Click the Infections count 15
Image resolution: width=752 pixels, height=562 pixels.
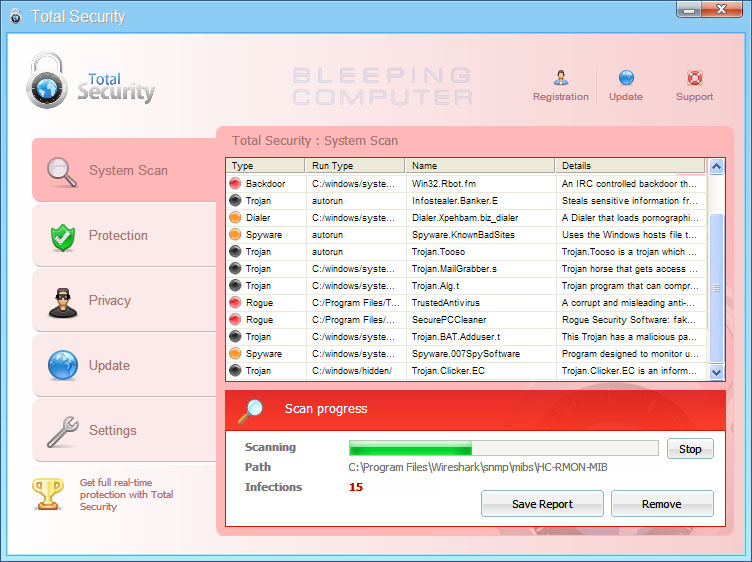(x=356, y=487)
